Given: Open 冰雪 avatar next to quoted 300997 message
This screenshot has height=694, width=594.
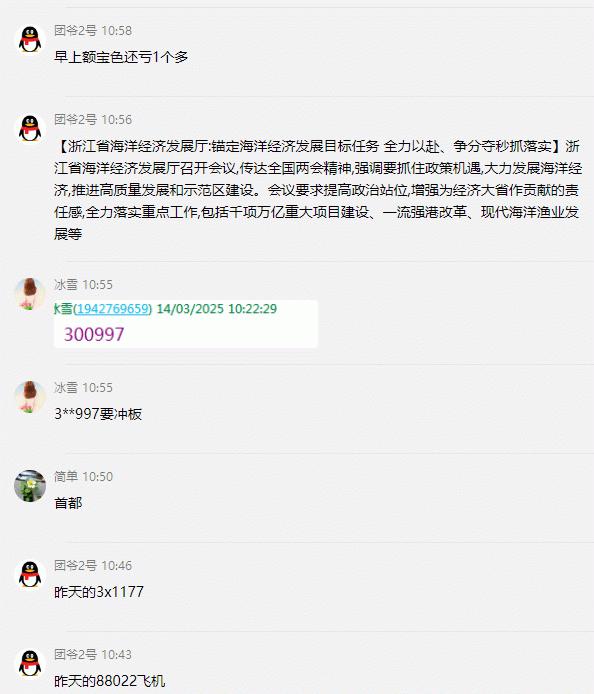Looking at the screenshot, I should [30, 293].
